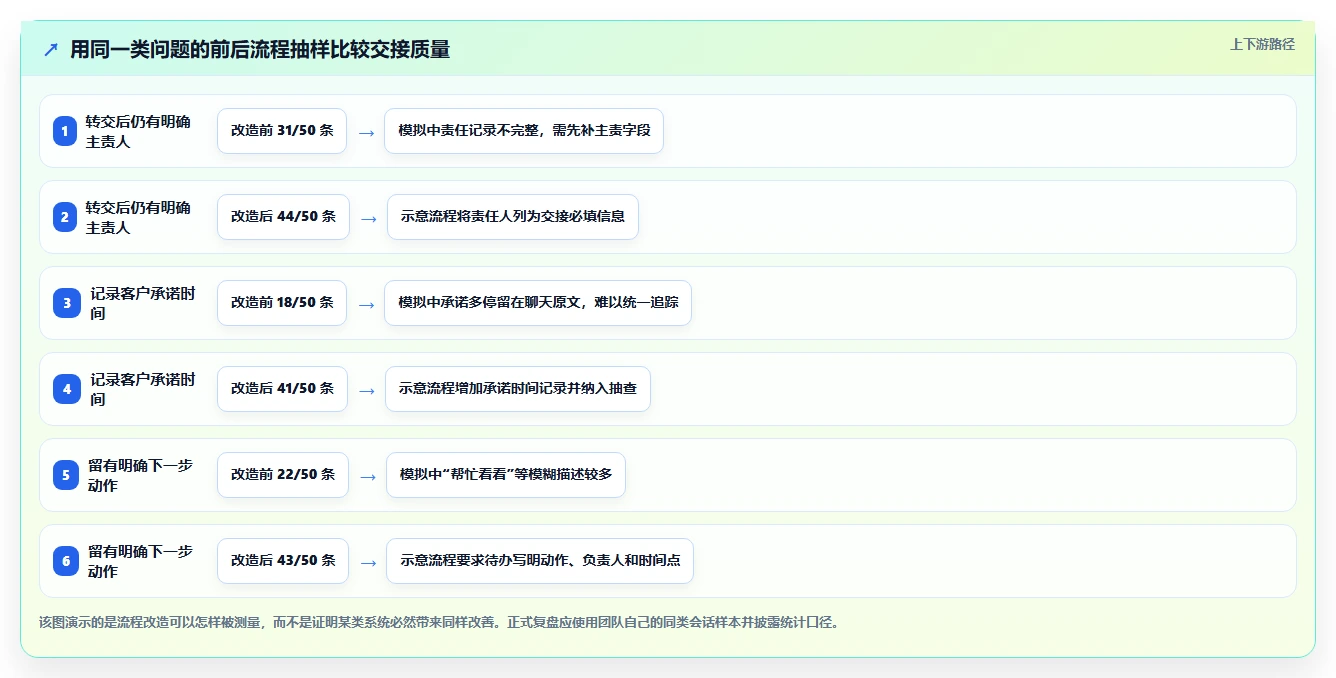1336x678 pixels.
Task: Click row 6 label 留有明确下一步动作
Action: tap(141, 561)
